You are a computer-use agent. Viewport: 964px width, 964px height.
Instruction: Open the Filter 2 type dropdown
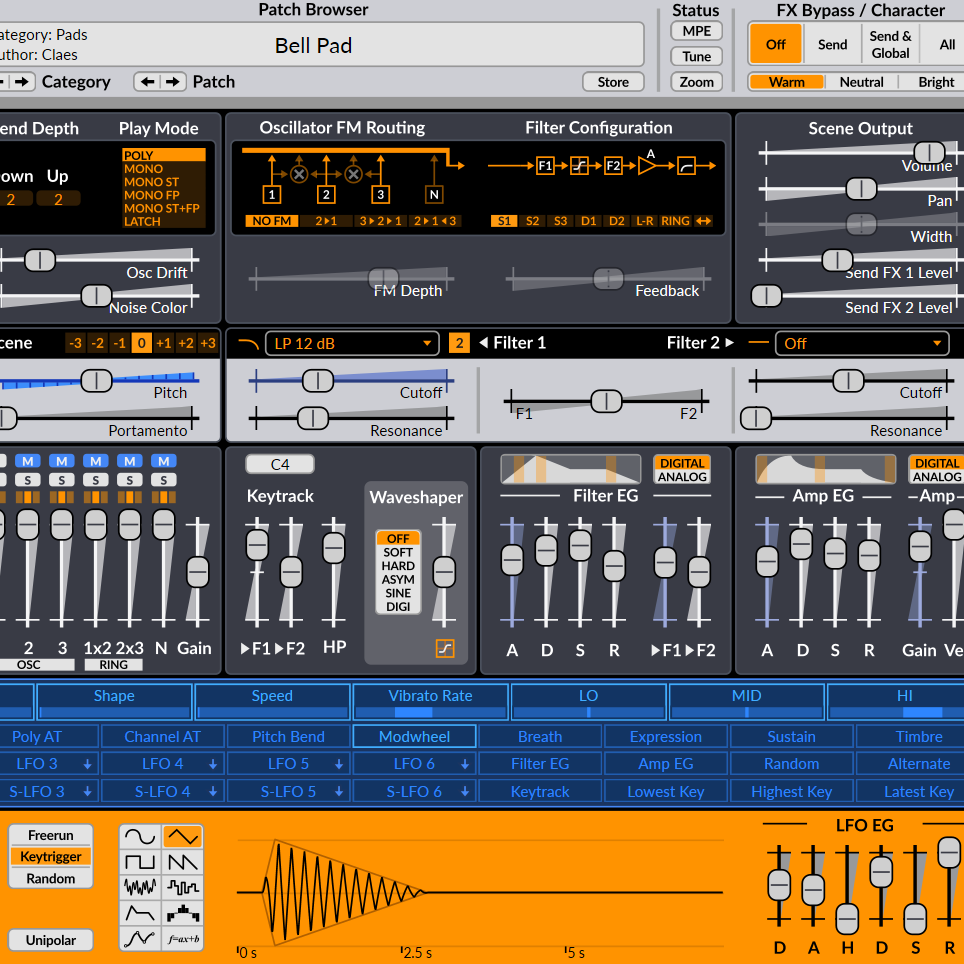click(864, 344)
